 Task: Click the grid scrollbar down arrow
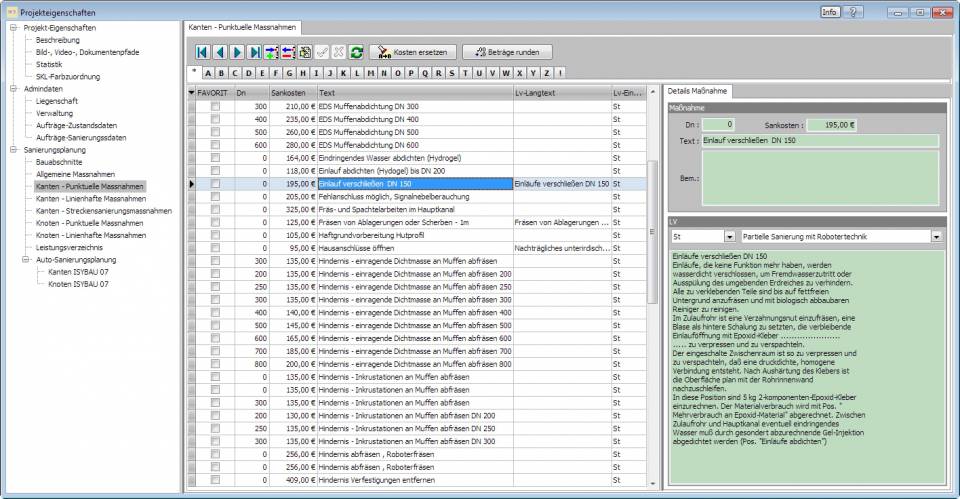pos(652,483)
